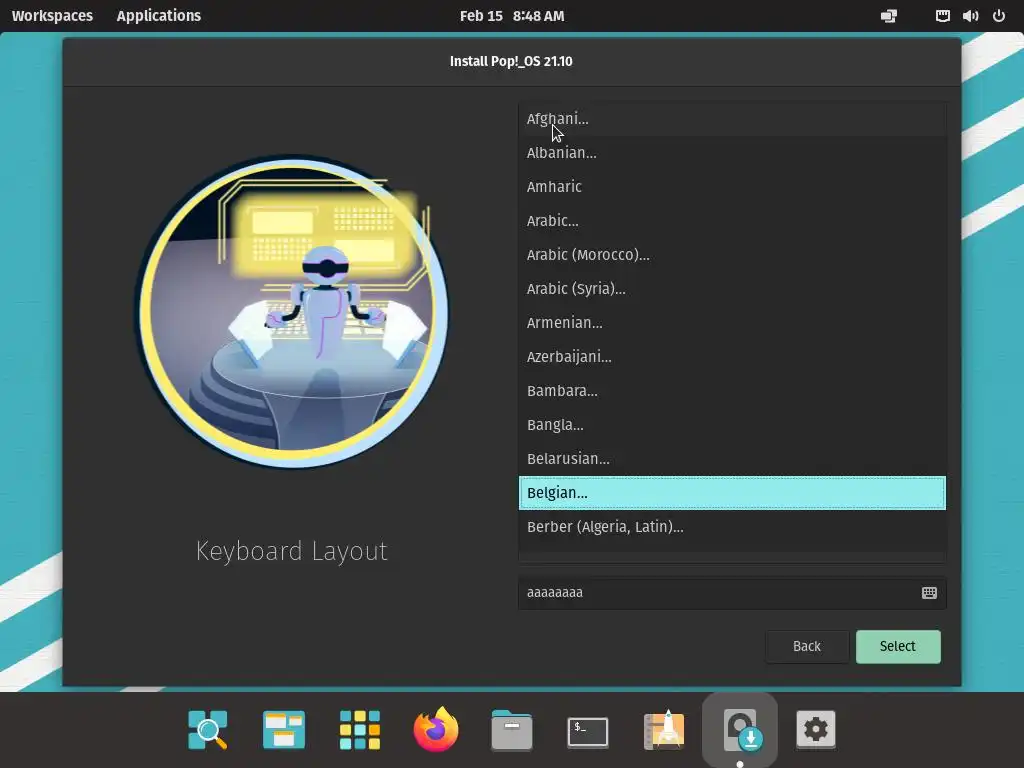
Task: Expand the Afghani... keyboard layout
Action: [732, 119]
